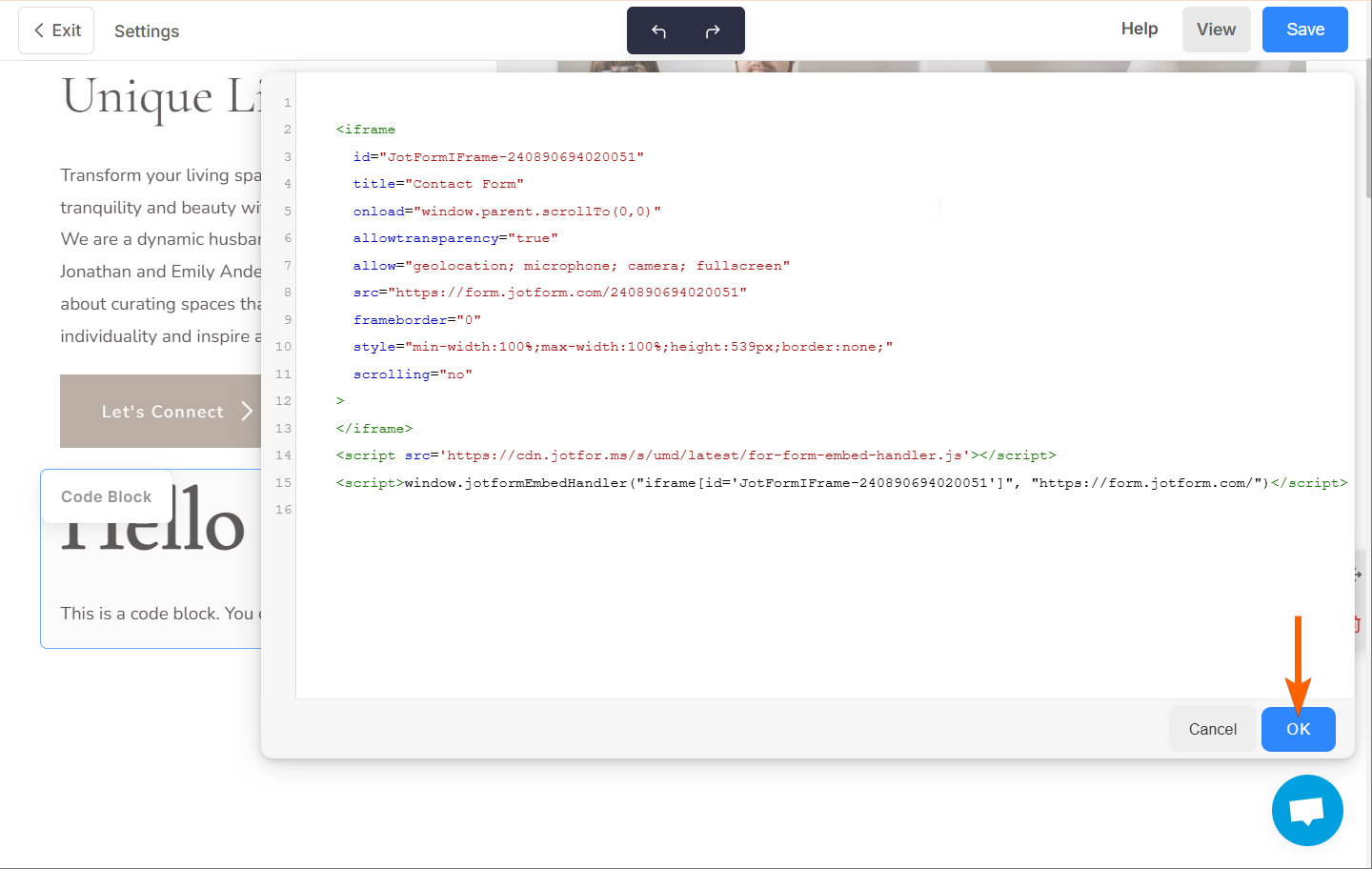Cancel the code editor dialog
1372x869 pixels.
pos(1213,729)
